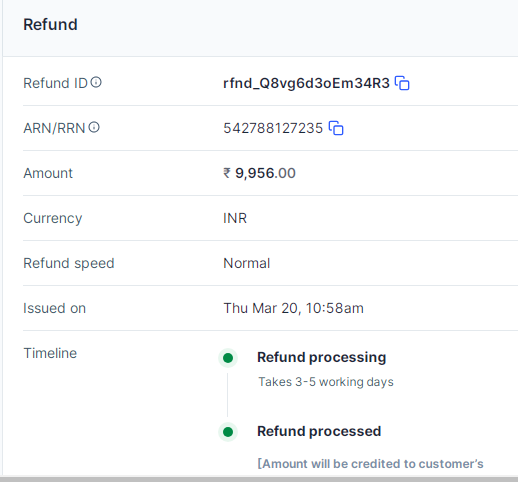Viewport: 518px width, 482px height.
Task: Click the Refund panel title
Action: (x=50, y=25)
